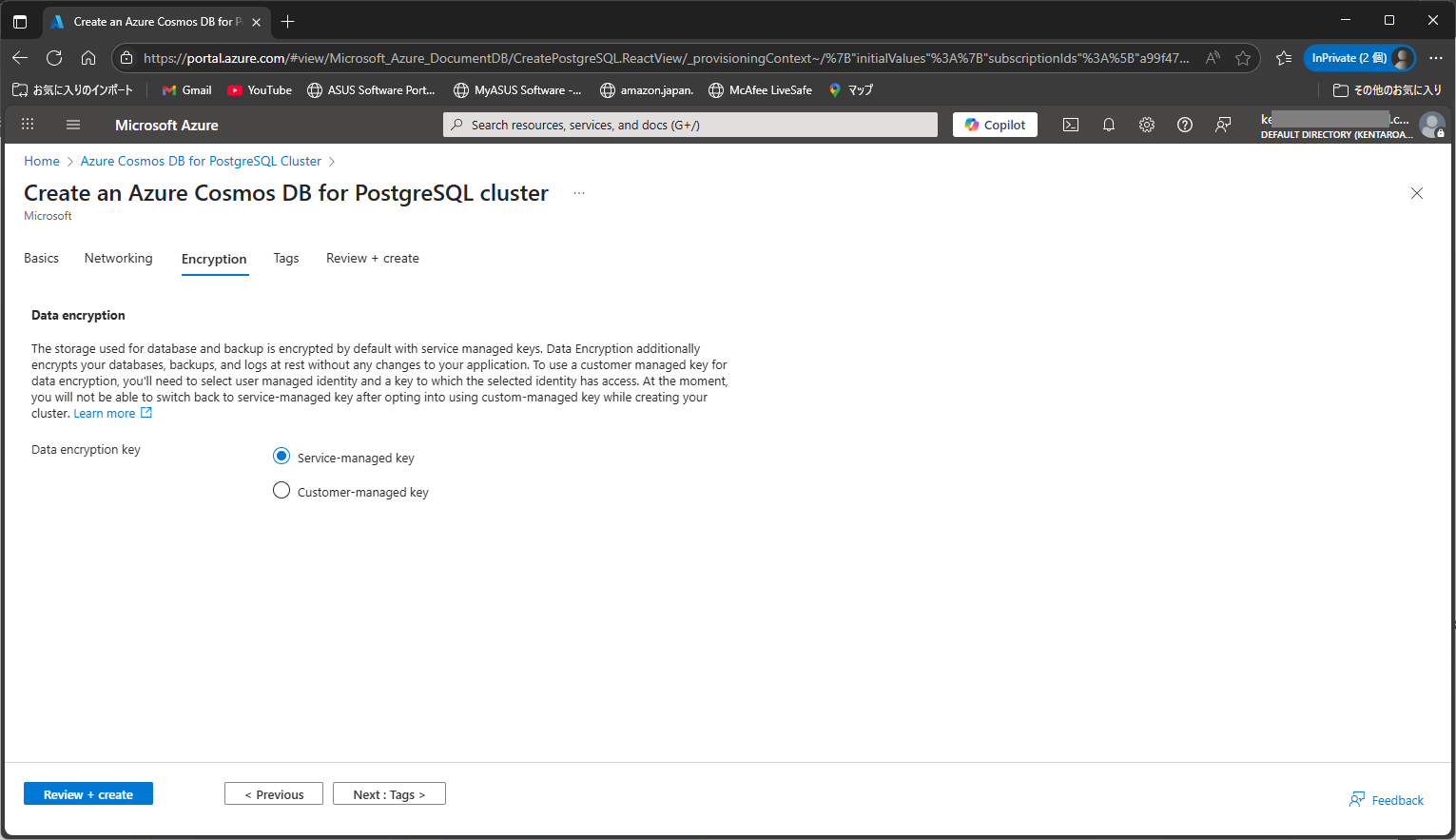This screenshot has width=1456, height=840.
Task: Click the resources search bar
Action: tap(689, 124)
